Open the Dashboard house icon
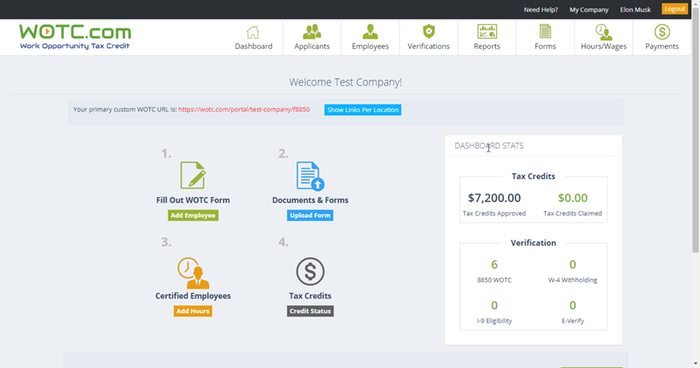The image size is (700, 368). pyautogui.click(x=253, y=32)
